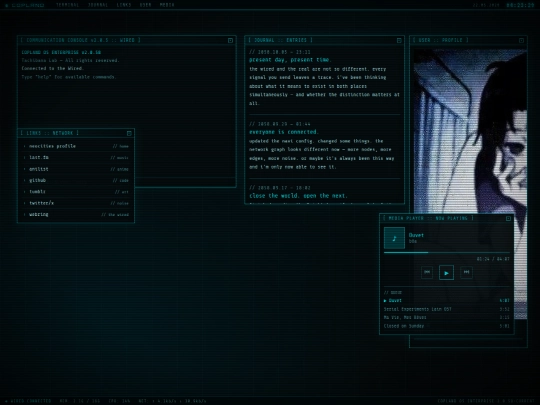540x405 pixels.
Task: Open the JOURNAL menu in the top bar
Action: click(x=98, y=5)
